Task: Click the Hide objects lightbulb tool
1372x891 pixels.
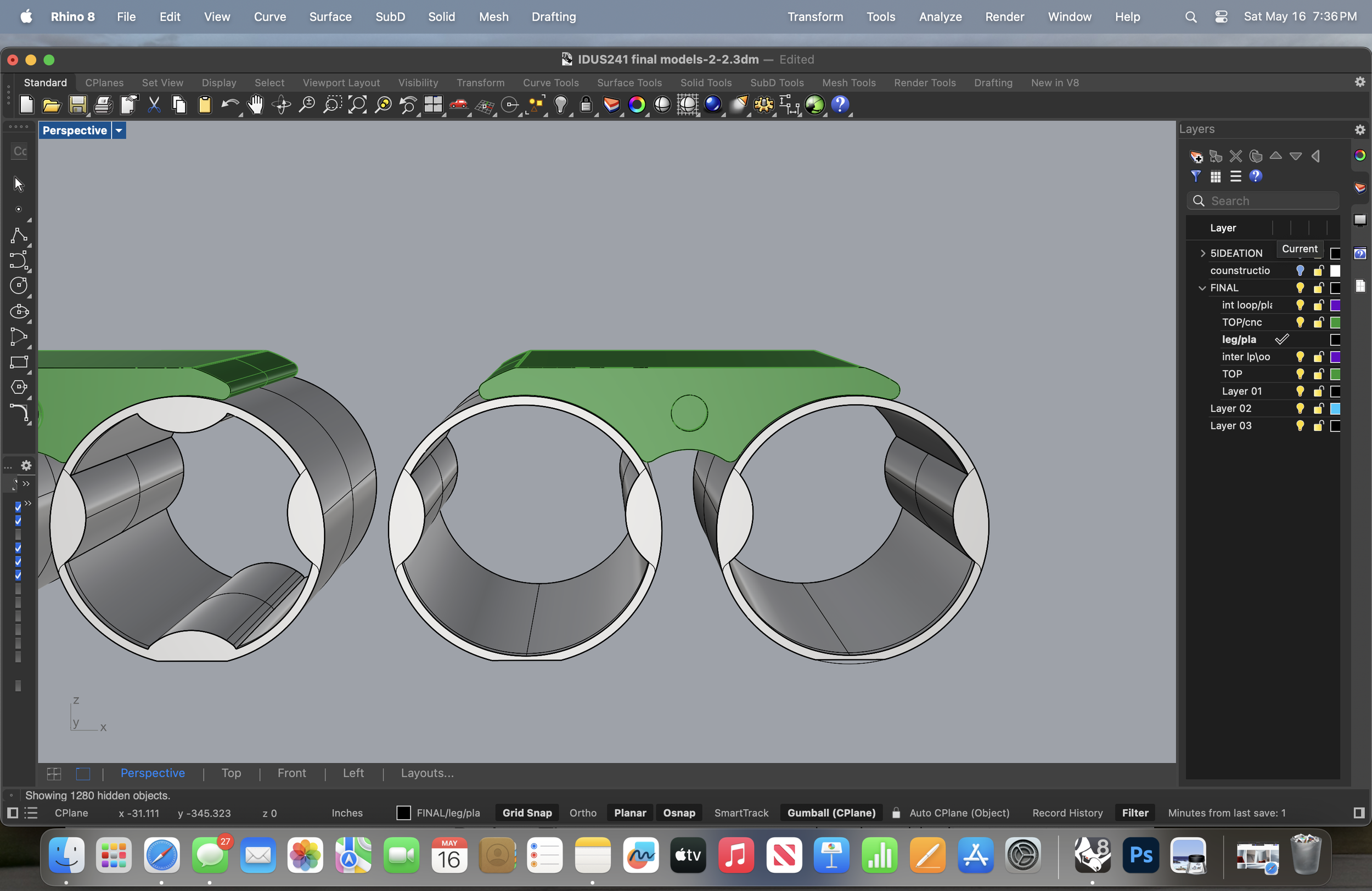Action: [x=560, y=105]
